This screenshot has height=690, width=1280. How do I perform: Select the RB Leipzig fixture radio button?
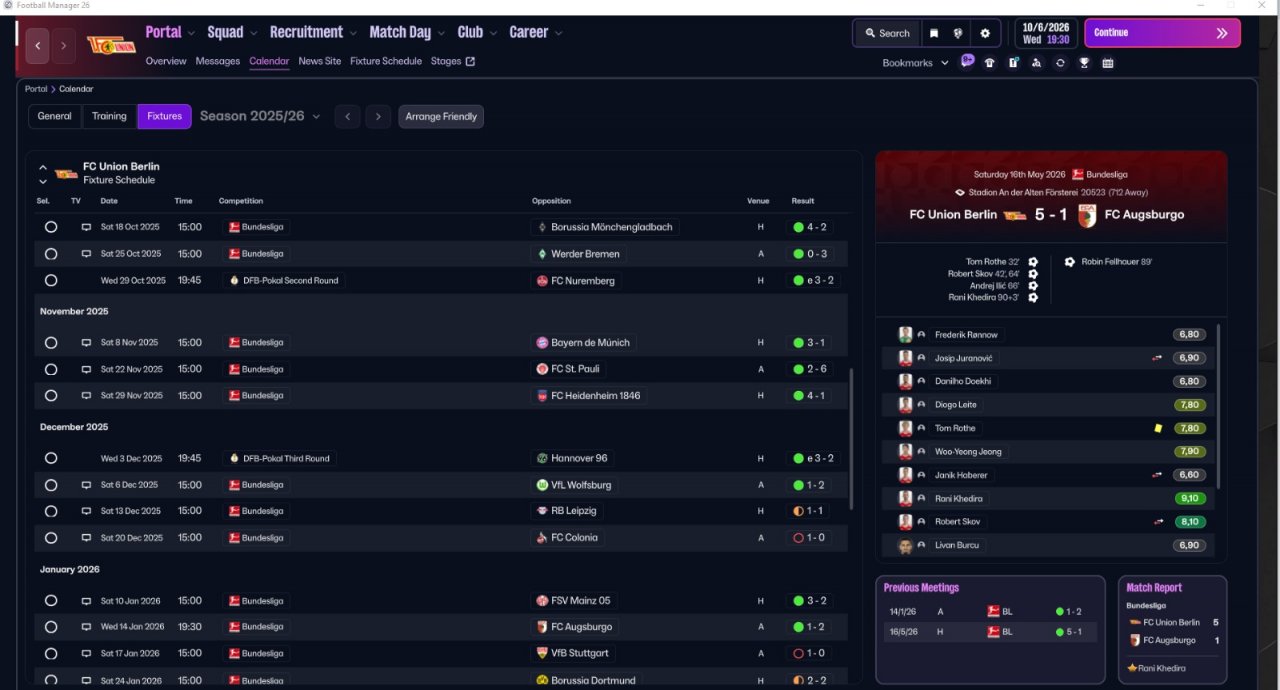51,511
